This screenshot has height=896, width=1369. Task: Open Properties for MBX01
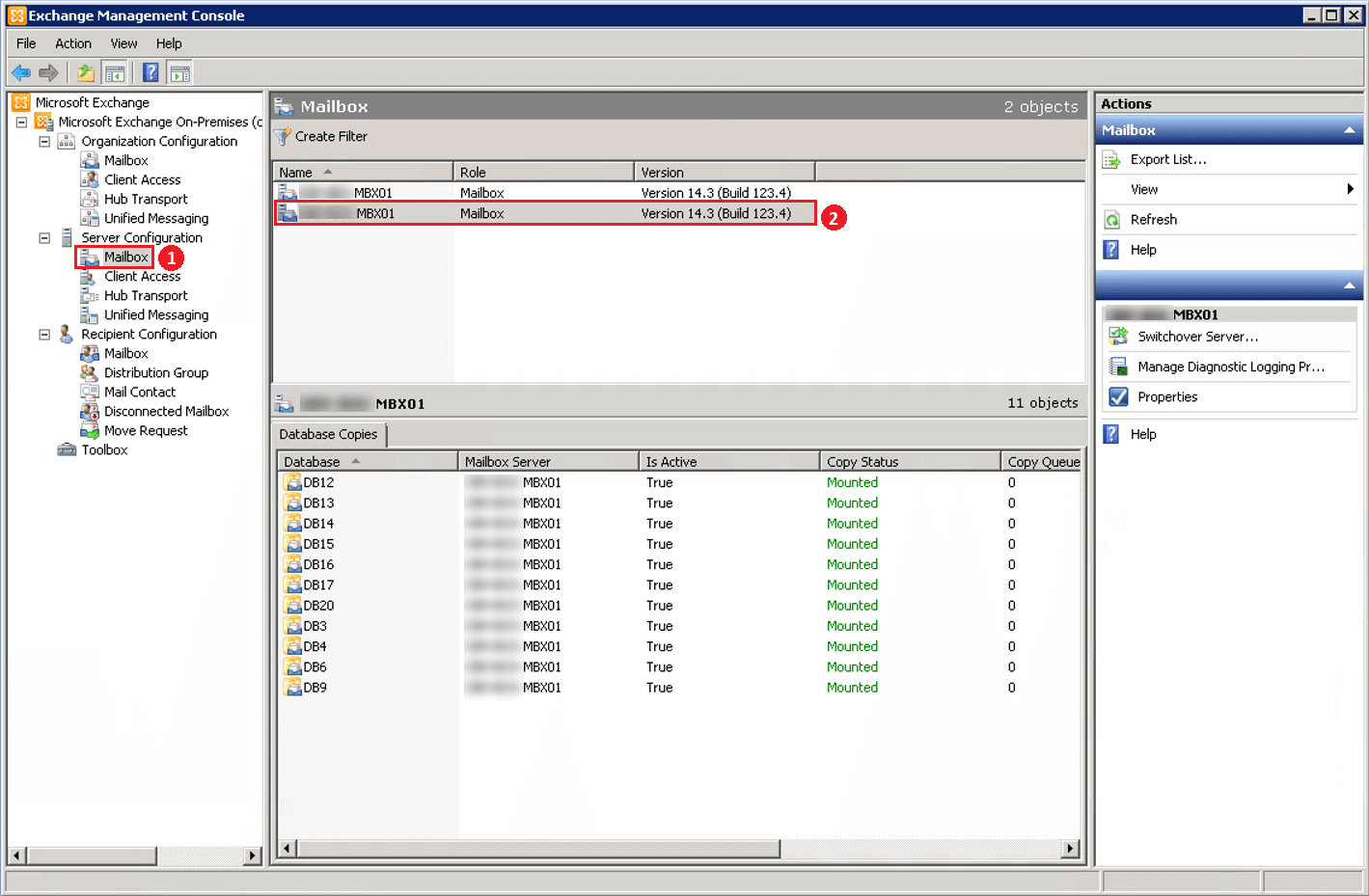click(x=1167, y=396)
